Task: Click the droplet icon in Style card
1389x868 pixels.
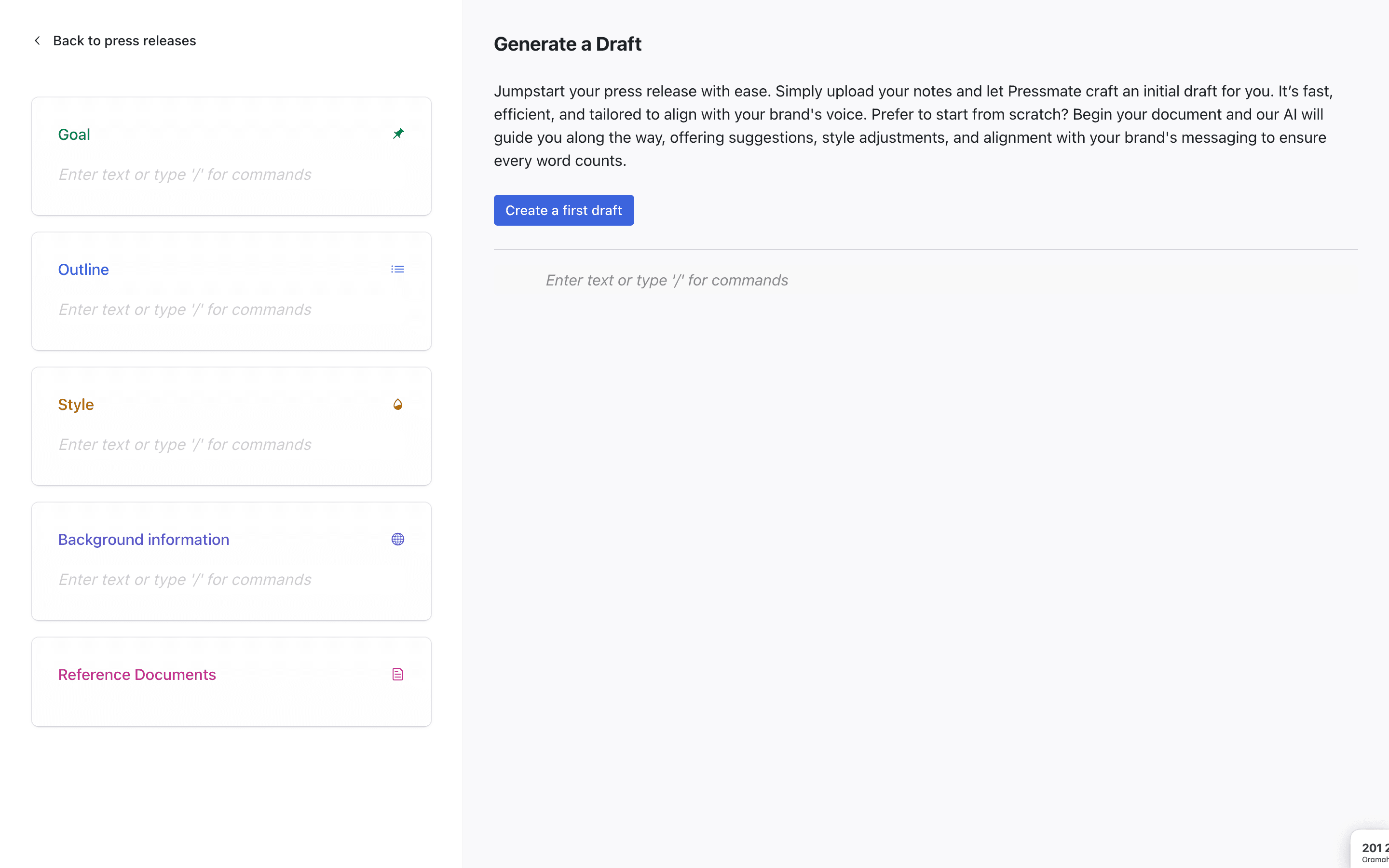Action: point(397,405)
